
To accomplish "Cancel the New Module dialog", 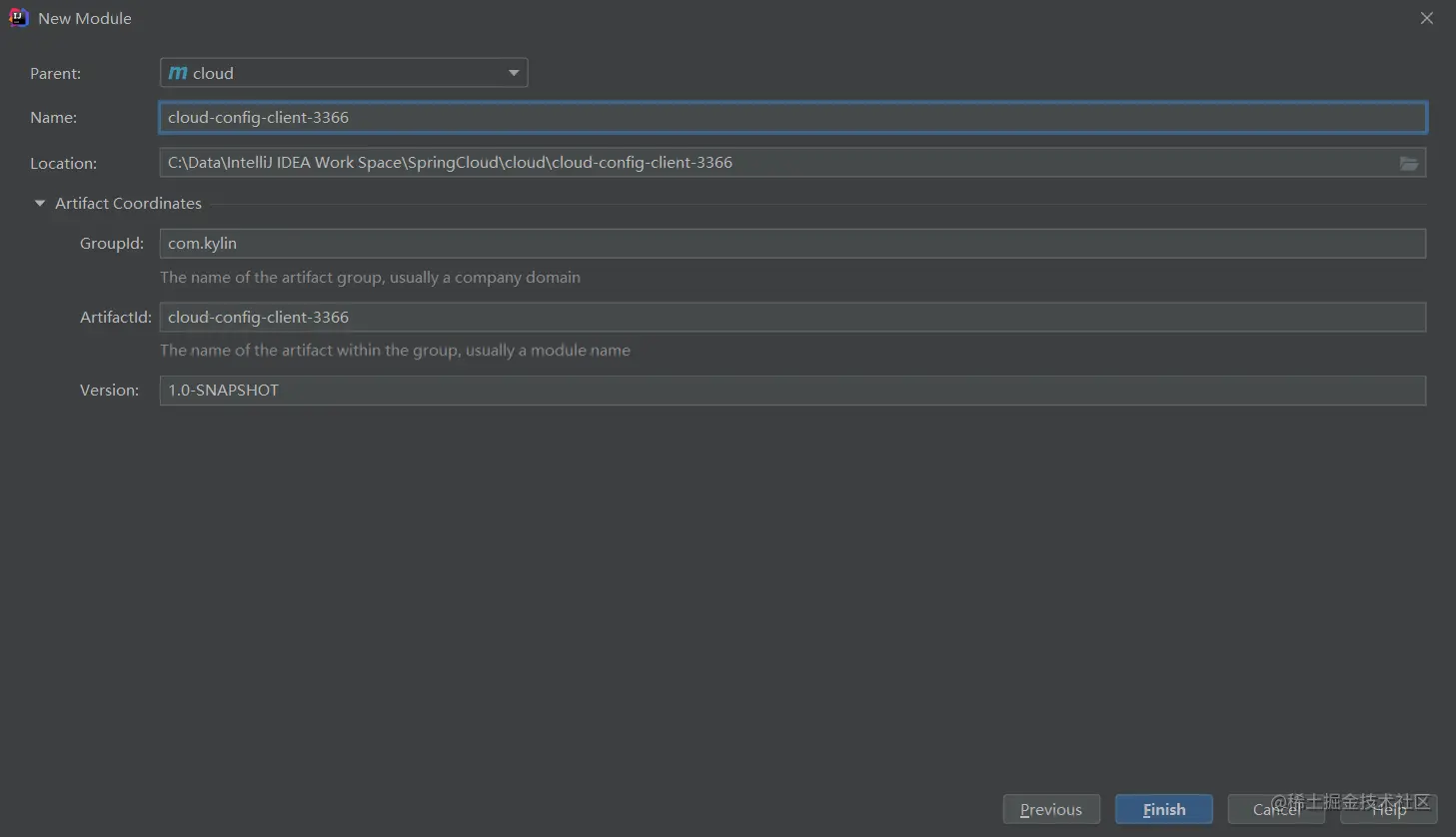I will [1276, 809].
